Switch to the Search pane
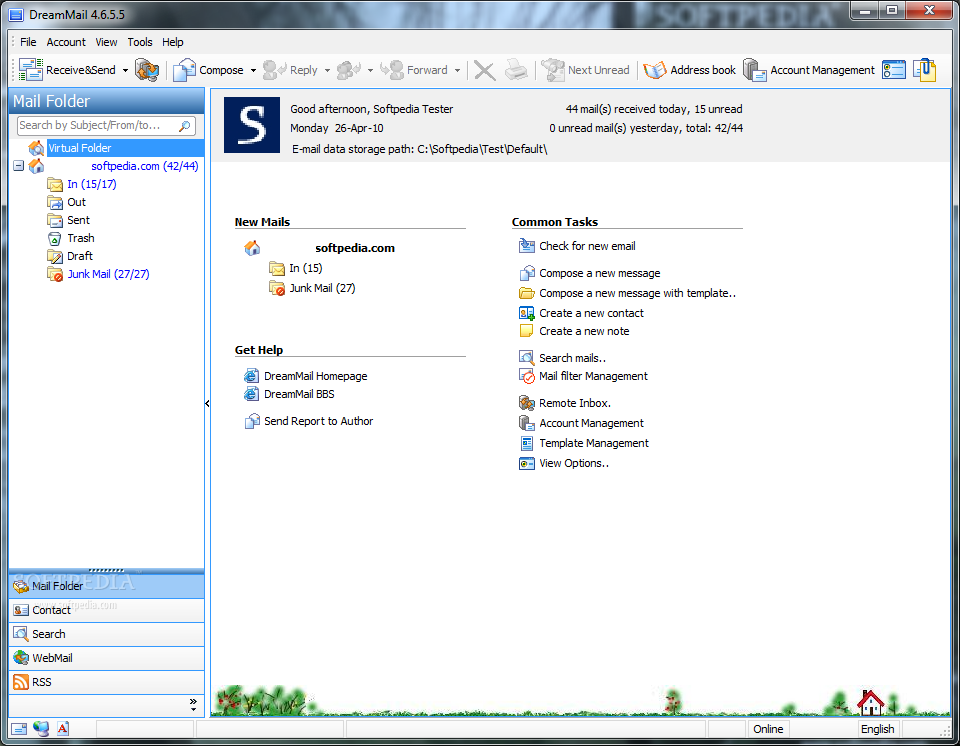Viewport: 960px width, 746px height. tap(107, 634)
